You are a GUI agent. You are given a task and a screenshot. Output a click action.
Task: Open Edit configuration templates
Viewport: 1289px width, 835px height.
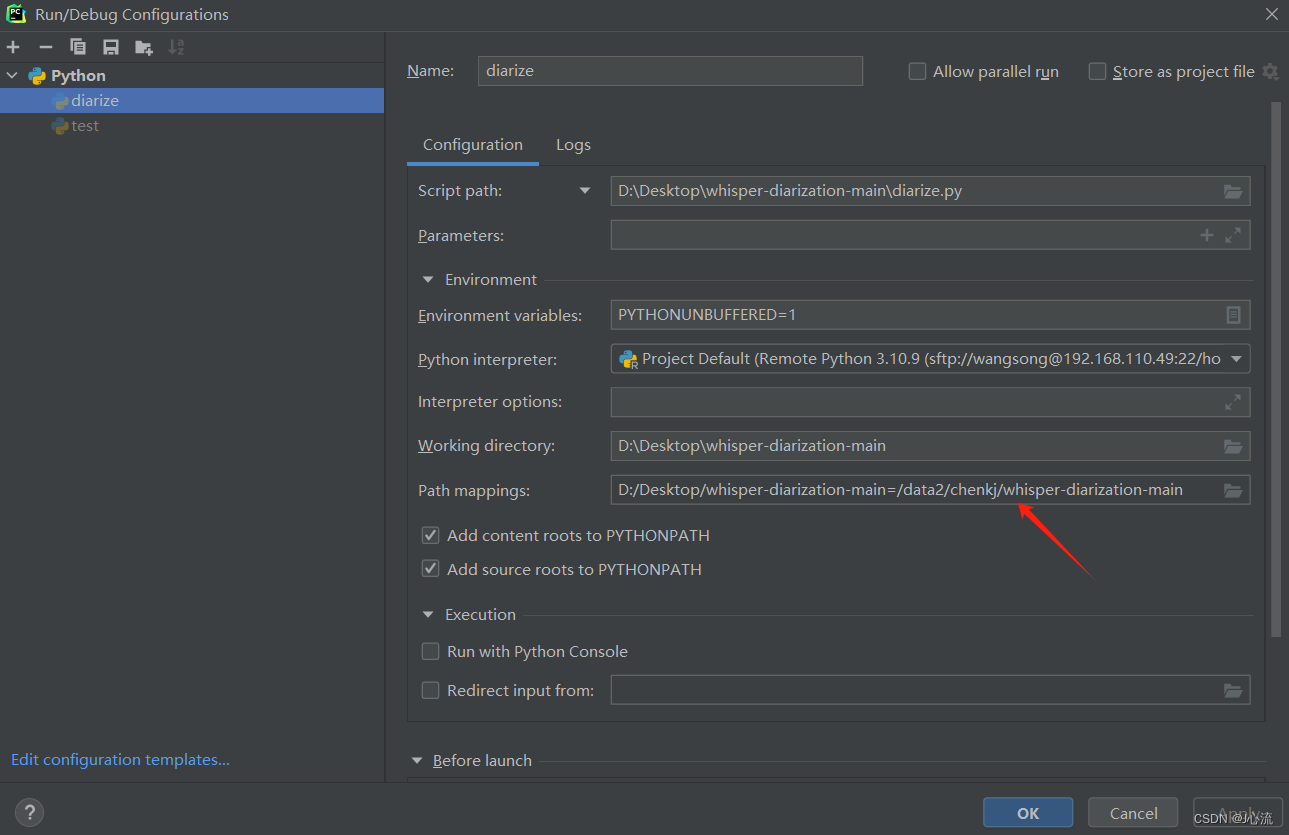pos(119,759)
